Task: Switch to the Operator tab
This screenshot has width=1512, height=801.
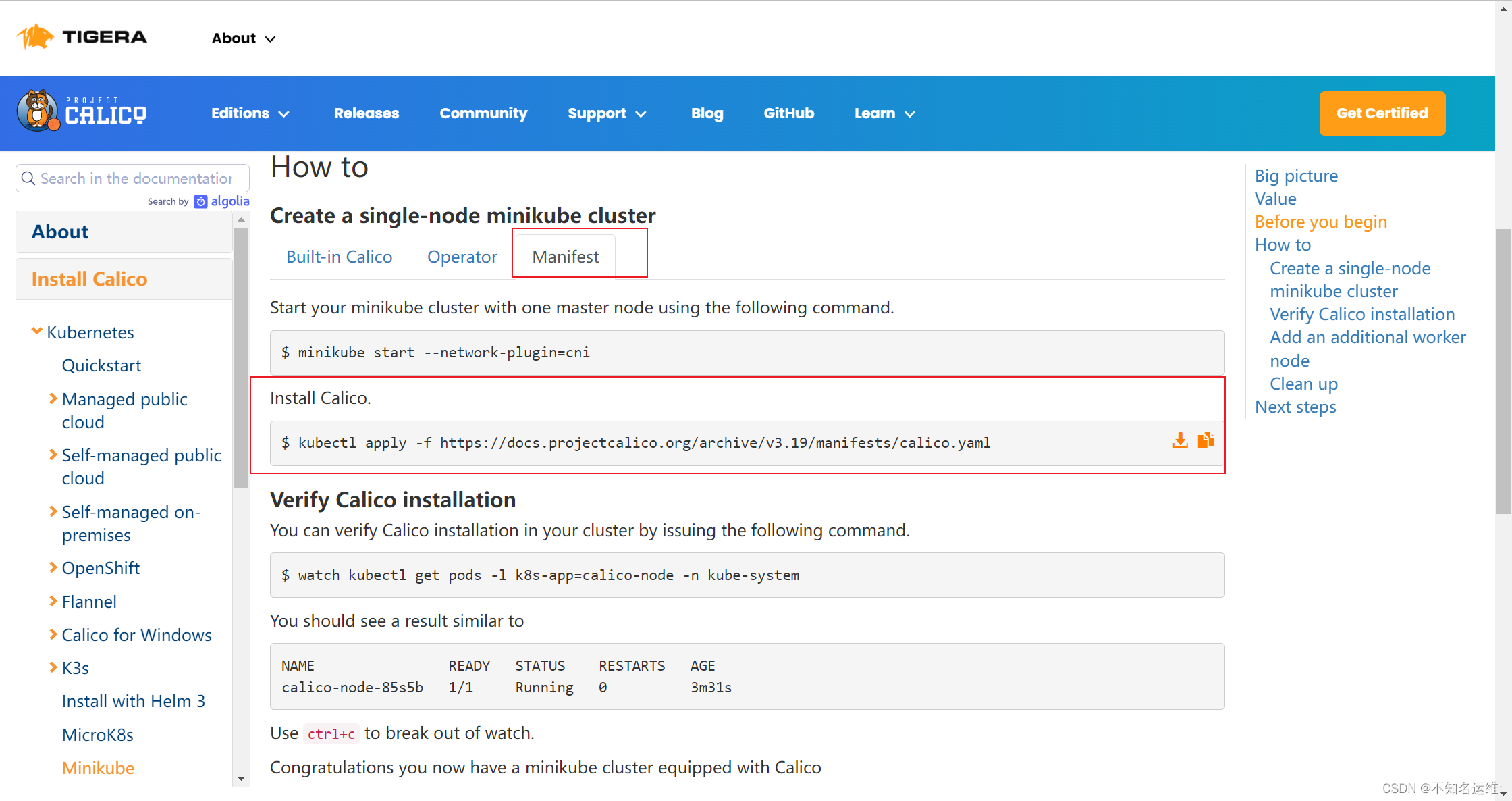Action: tap(462, 257)
